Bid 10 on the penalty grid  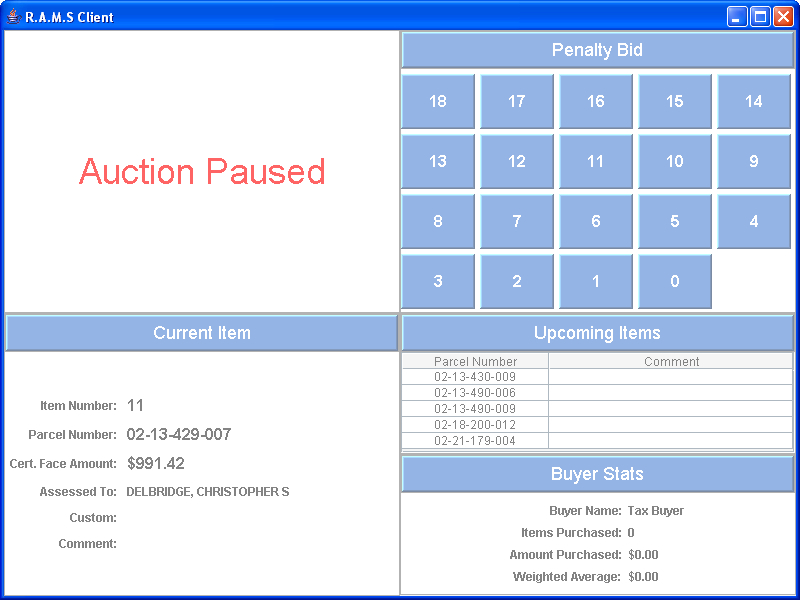point(675,161)
